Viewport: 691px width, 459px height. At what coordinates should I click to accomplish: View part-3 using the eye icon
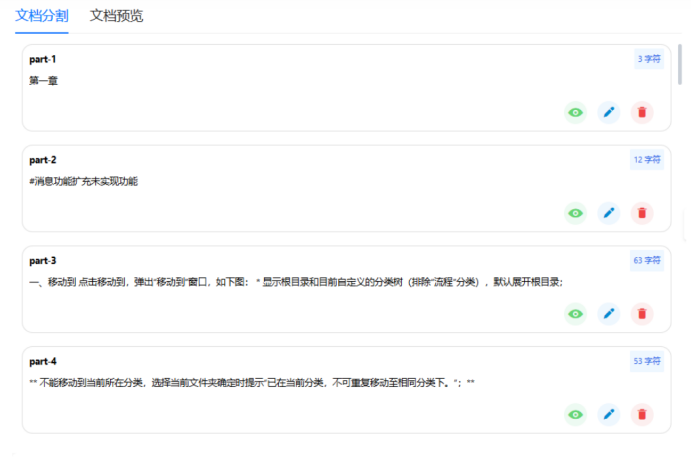[x=575, y=314]
